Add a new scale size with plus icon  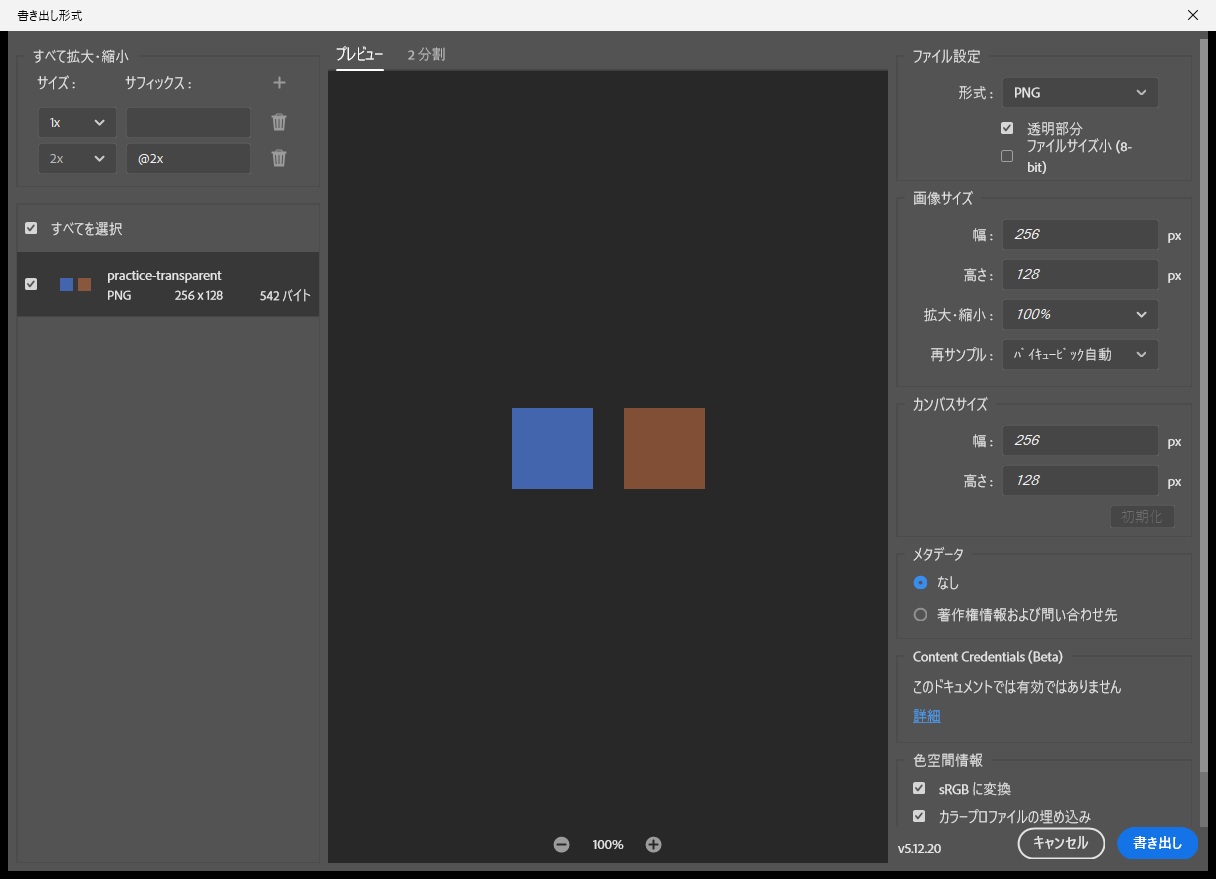click(x=279, y=83)
